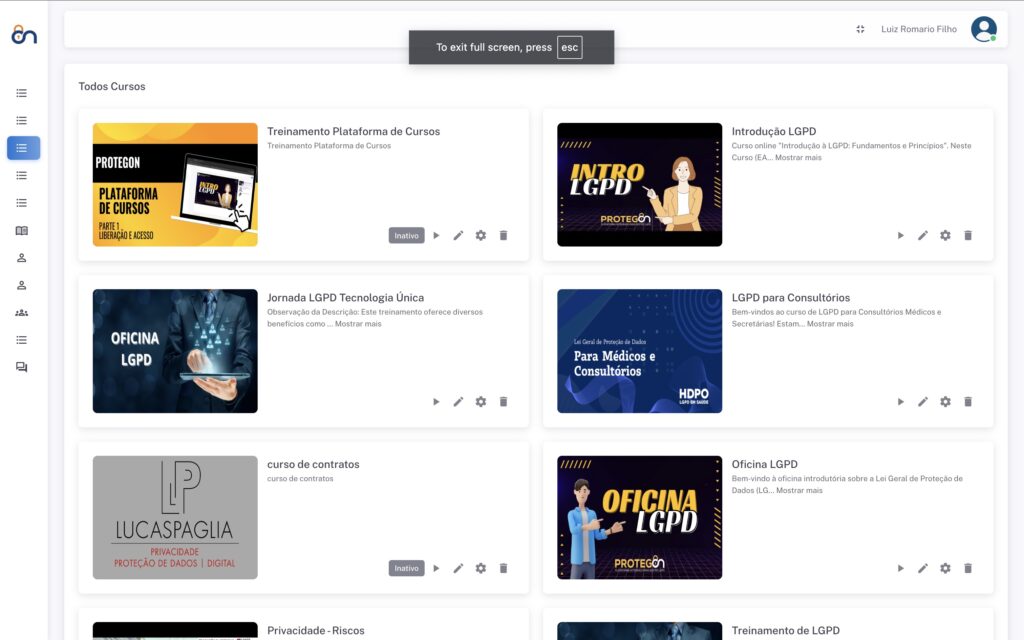Click the exit fullscreen icon in header

pyautogui.click(x=860, y=29)
